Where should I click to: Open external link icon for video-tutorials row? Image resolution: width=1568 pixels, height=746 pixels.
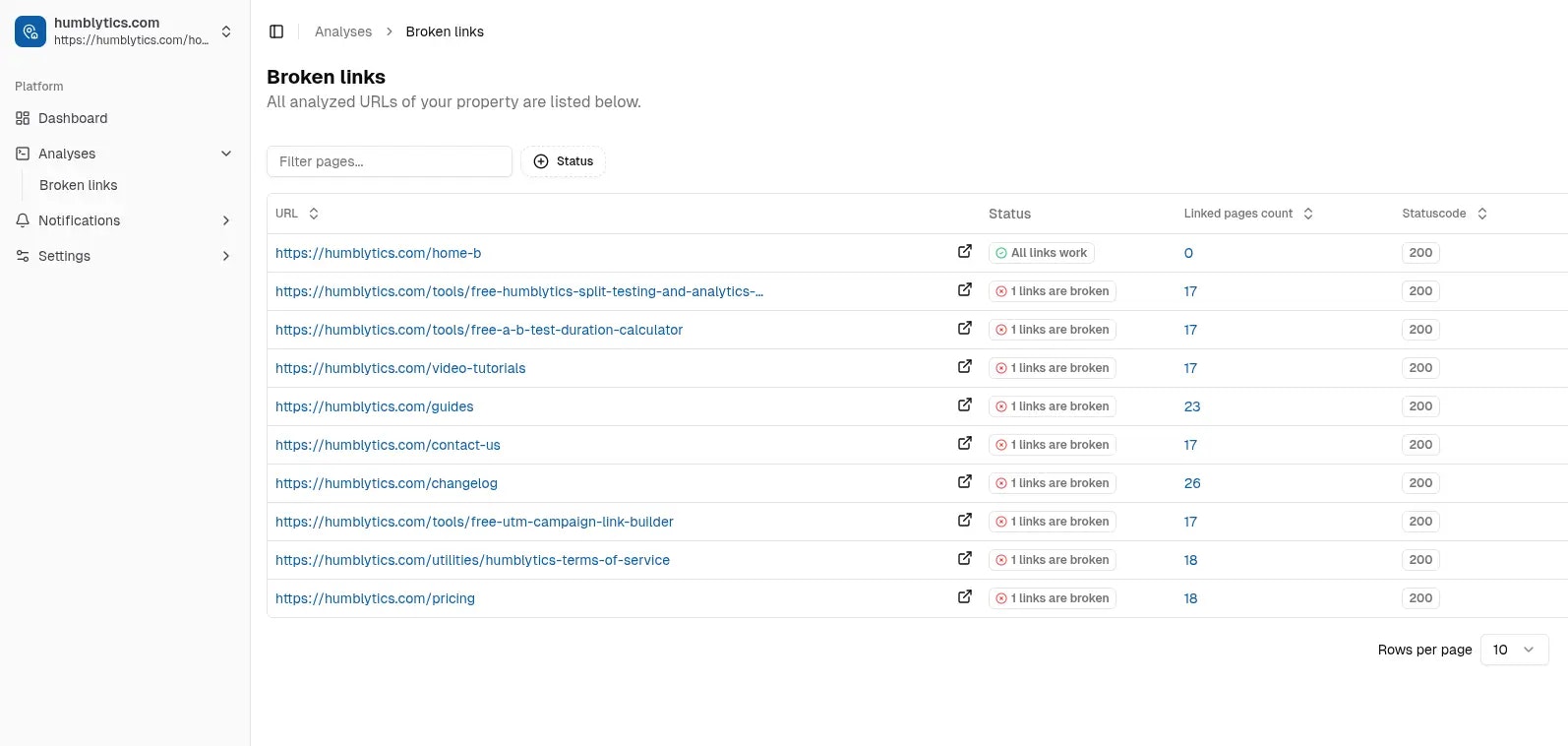tap(965, 367)
